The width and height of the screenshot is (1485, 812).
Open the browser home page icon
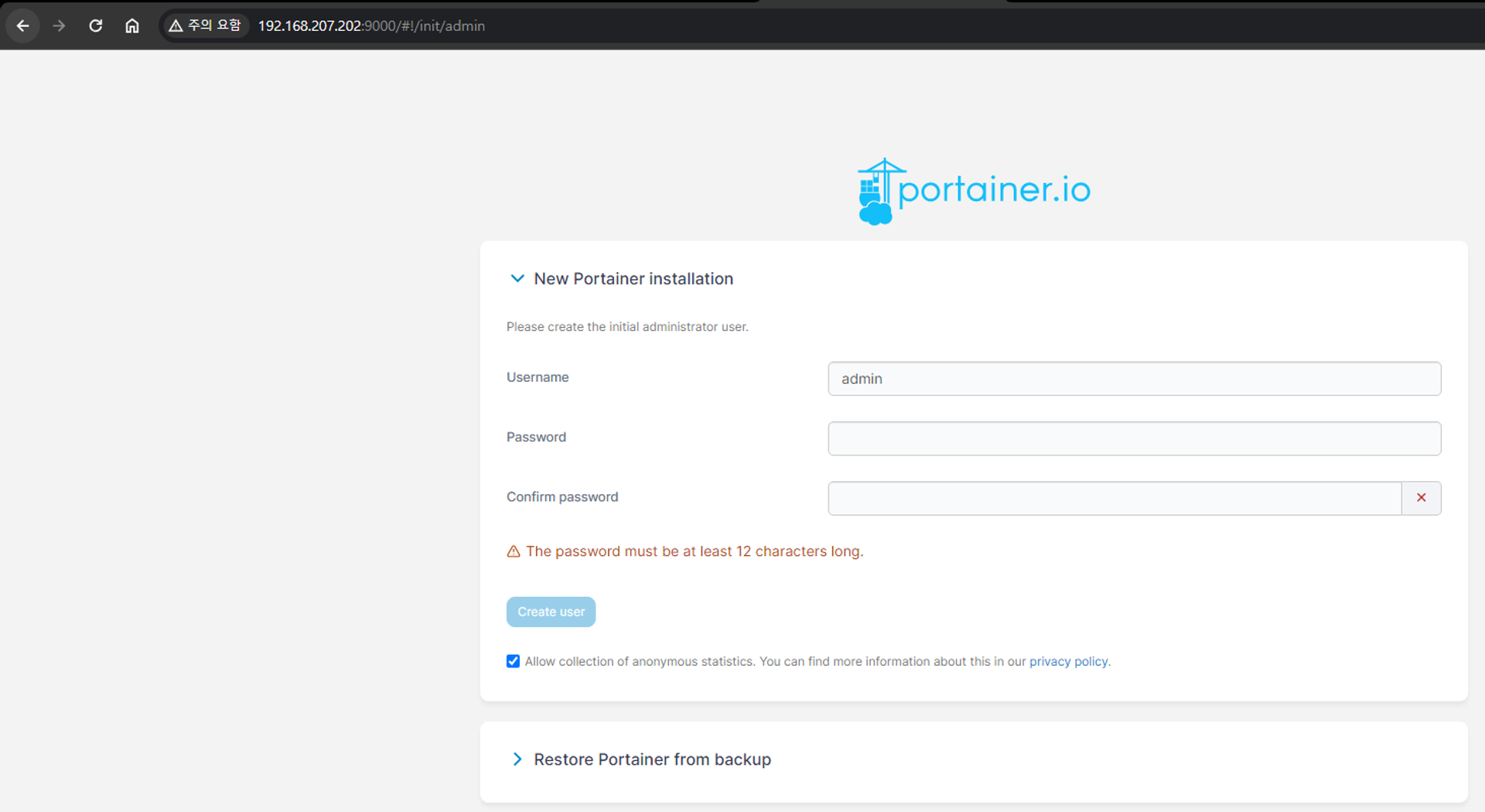coord(132,26)
